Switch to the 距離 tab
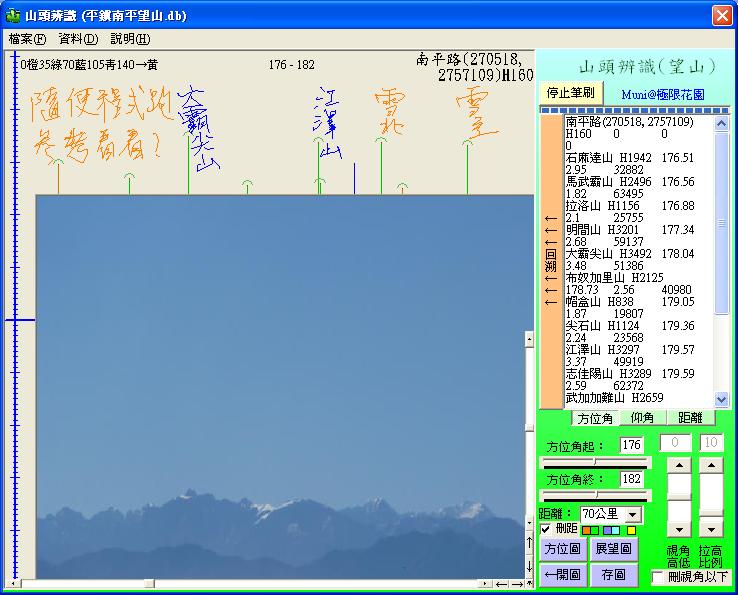The height and width of the screenshot is (595, 738). coord(690,418)
